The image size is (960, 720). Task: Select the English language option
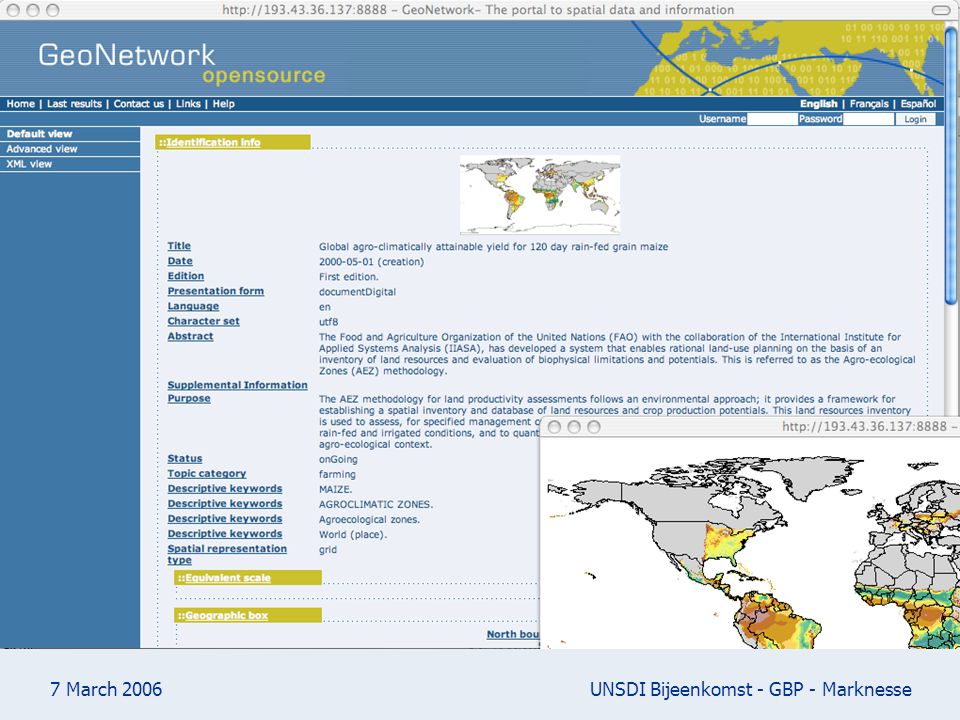[x=819, y=104]
